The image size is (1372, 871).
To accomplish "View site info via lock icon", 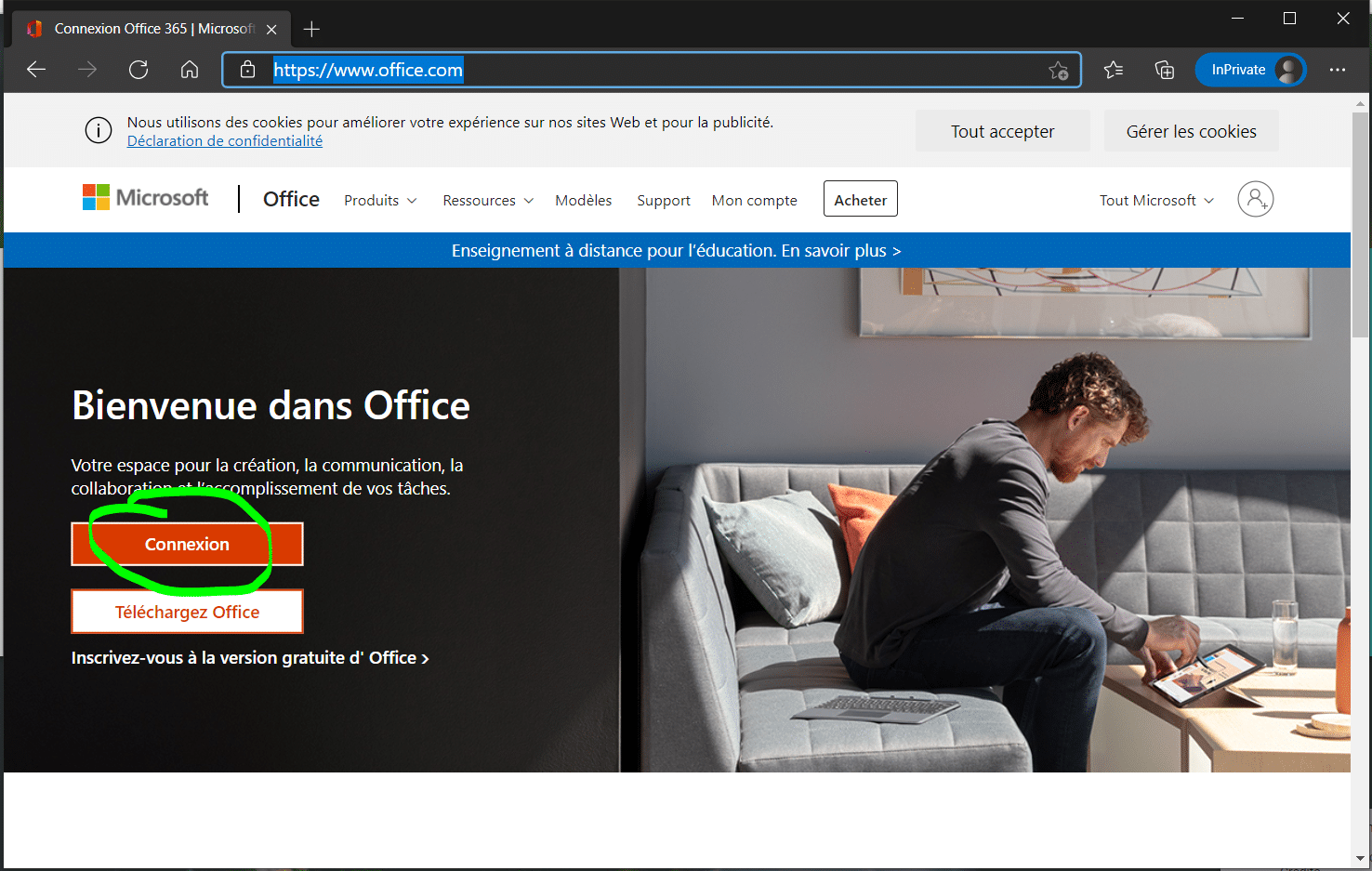I will 247,70.
